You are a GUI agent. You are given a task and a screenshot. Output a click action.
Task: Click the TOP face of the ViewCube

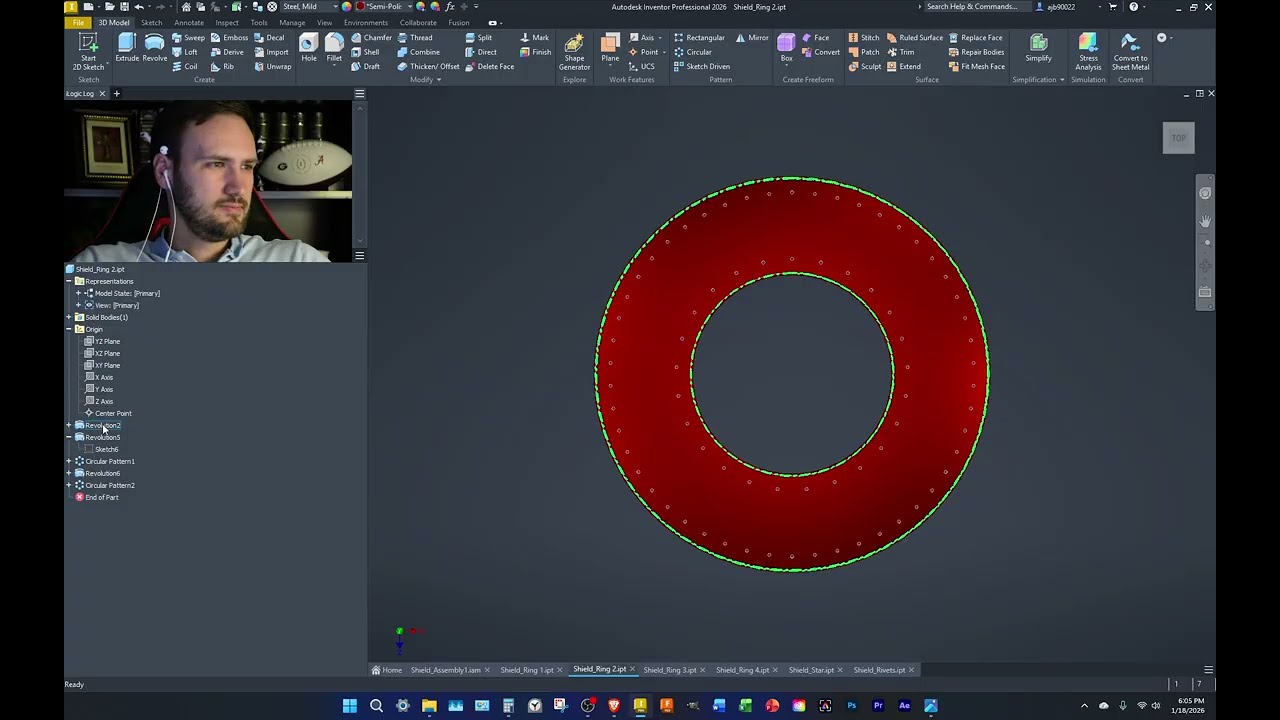tap(1179, 138)
